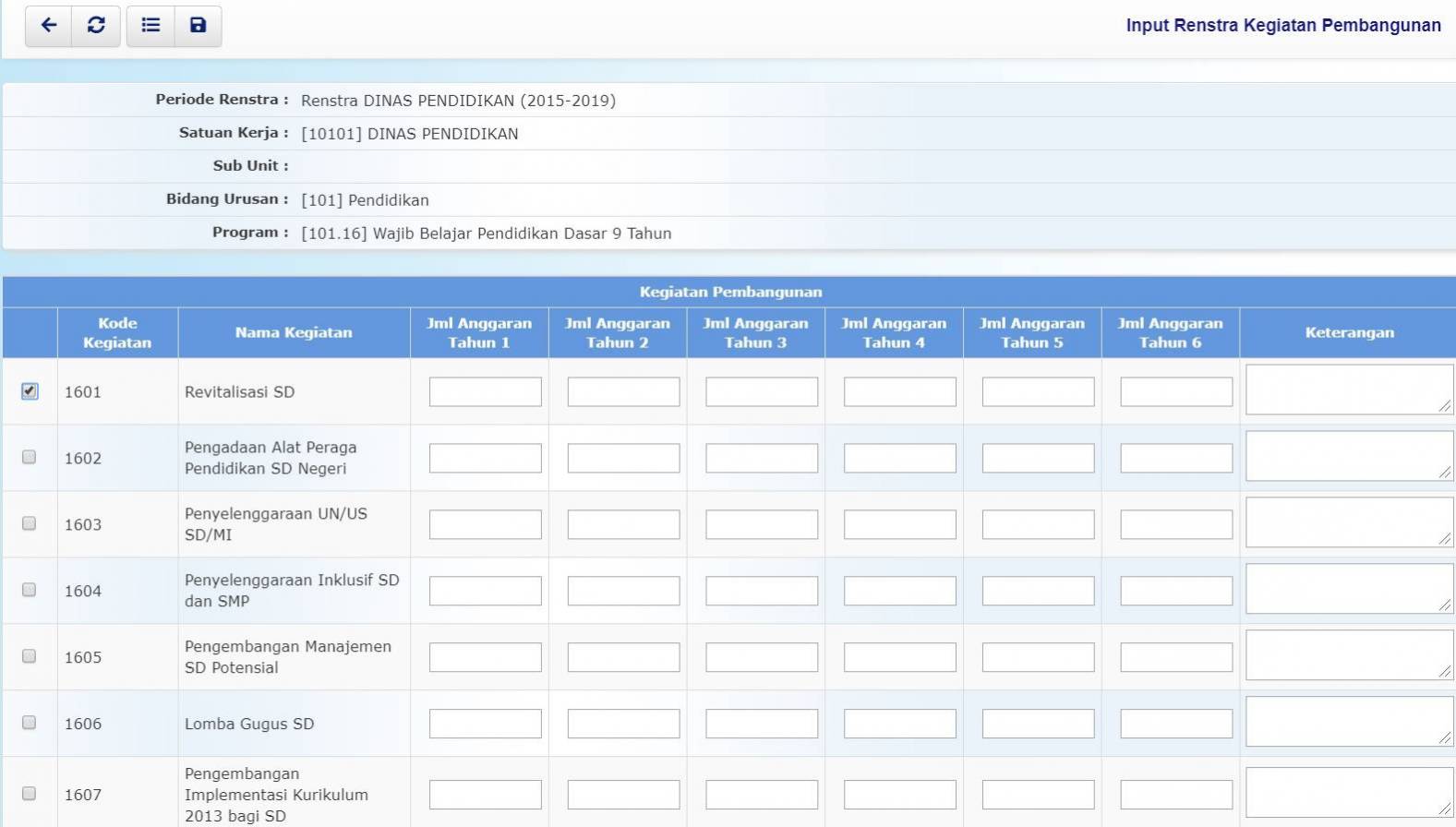Select checkbox for Penyelenggaraan UN/US SD/MI
This screenshot has height=827, width=1456.
point(30,523)
